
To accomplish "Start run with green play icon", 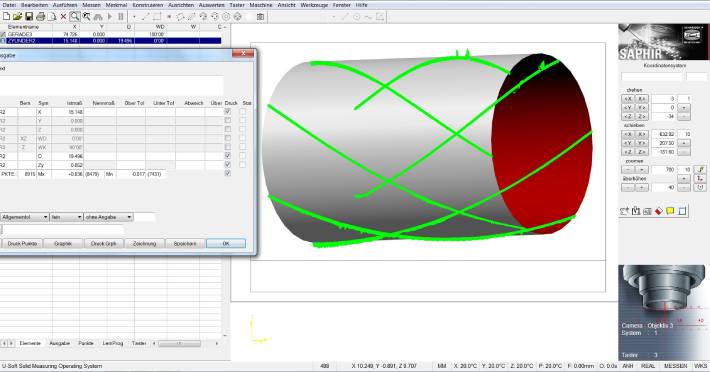I will click(110, 17).
